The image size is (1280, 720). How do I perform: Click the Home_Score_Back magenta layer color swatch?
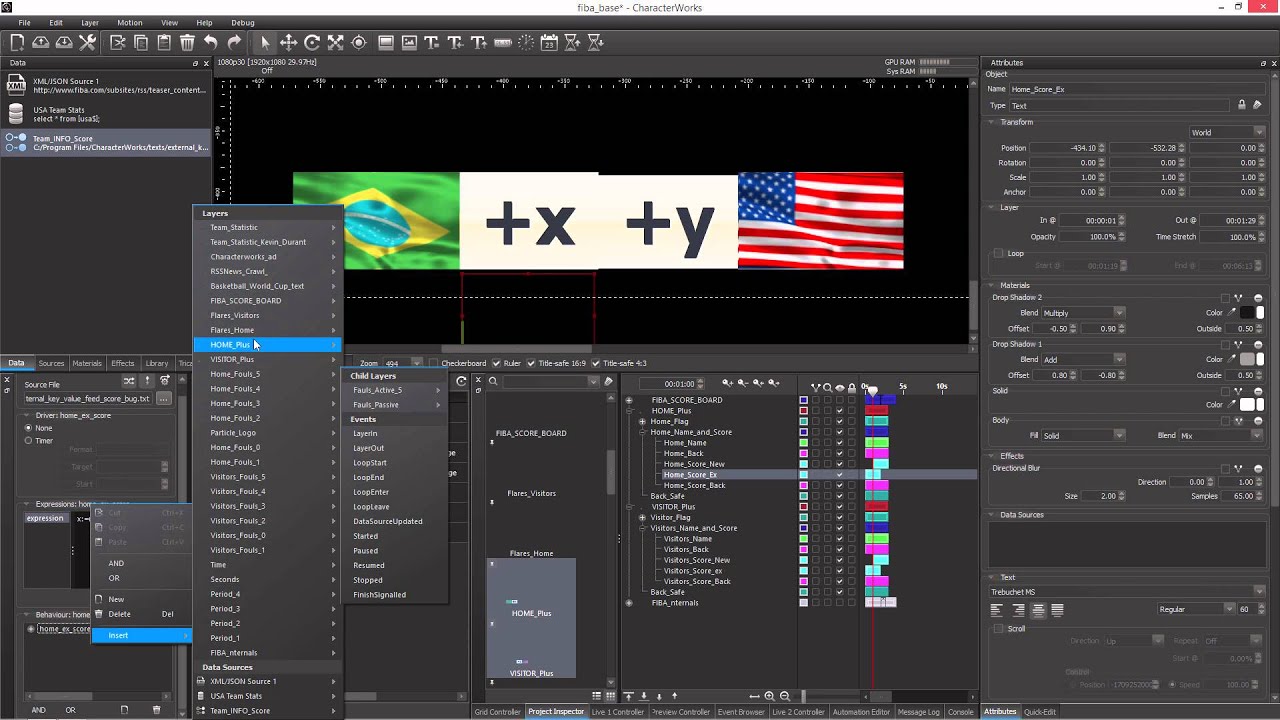(803, 485)
